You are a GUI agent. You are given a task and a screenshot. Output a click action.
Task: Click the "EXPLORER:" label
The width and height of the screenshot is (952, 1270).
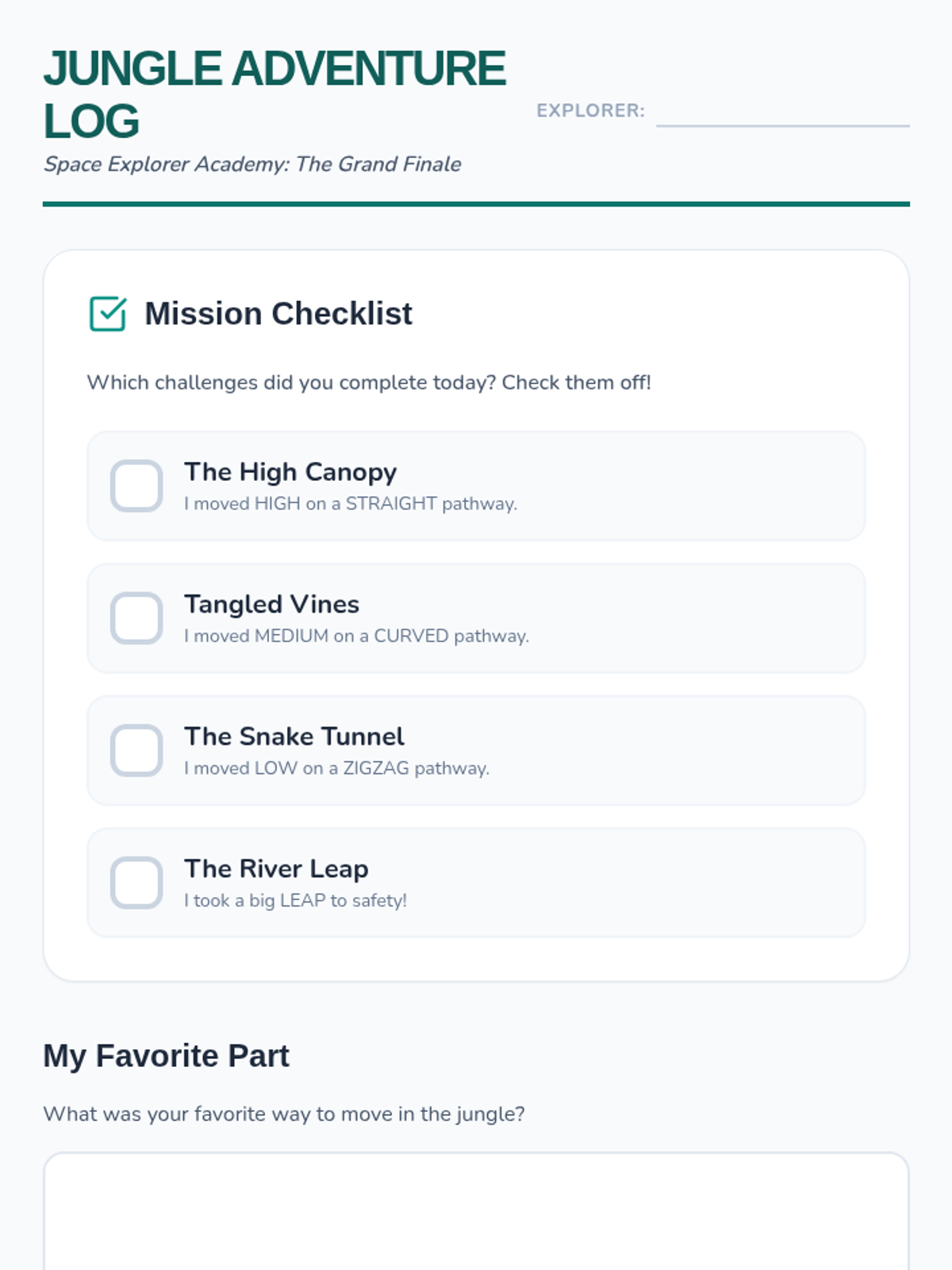tap(590, 111)
